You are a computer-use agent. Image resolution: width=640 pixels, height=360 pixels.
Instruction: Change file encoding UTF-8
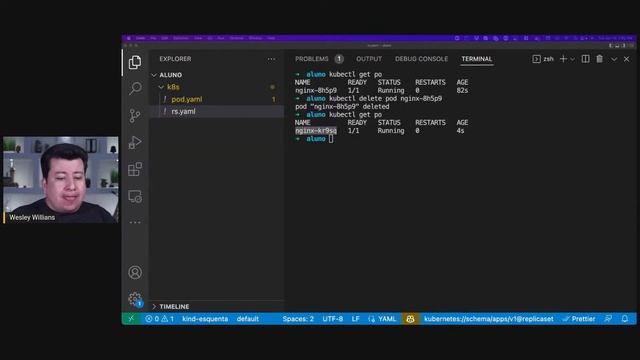(x=333, y=319)
